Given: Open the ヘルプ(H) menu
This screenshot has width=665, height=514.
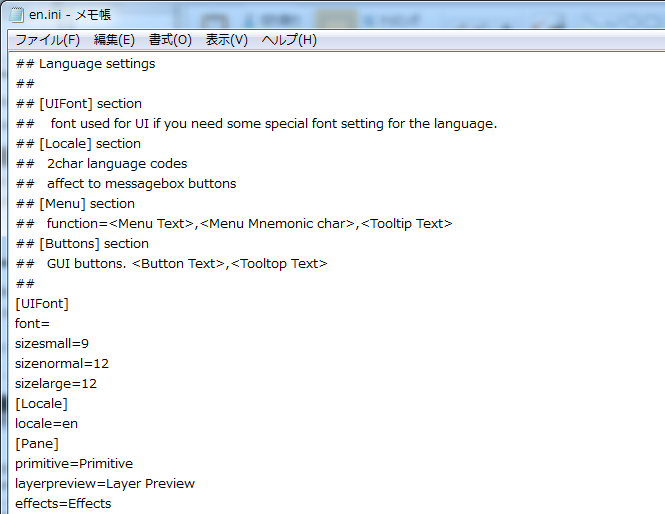Looking at the screenshot, I should (x=289, y=40).
